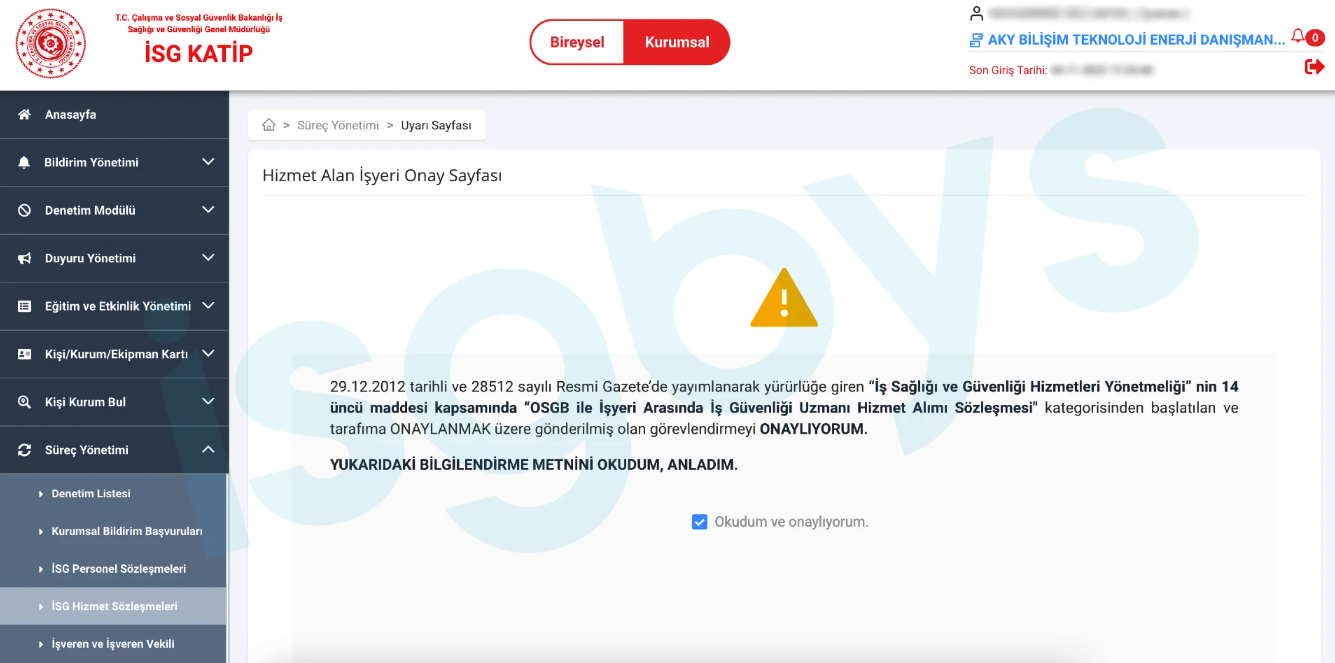Click the Anasayfa home sidebar icon
The width and height of the screenshot is (1335, 663).
pos(24,115)
